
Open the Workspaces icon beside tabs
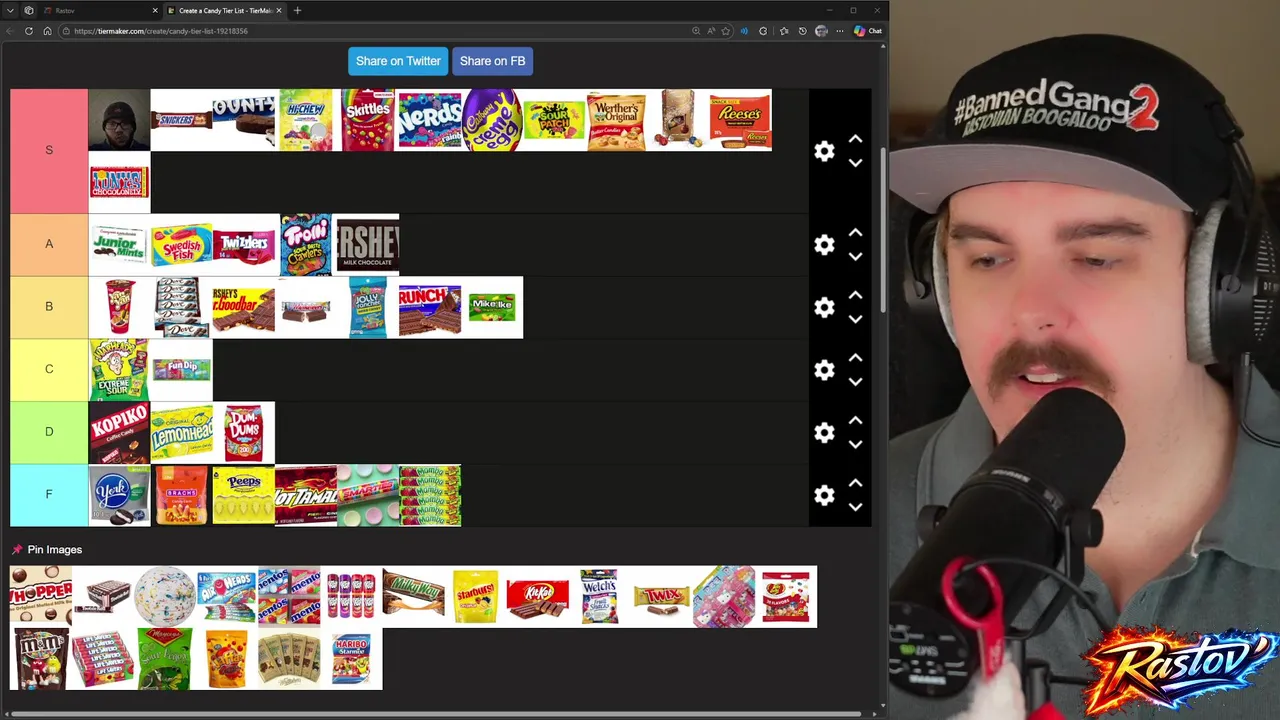[29, 10]
